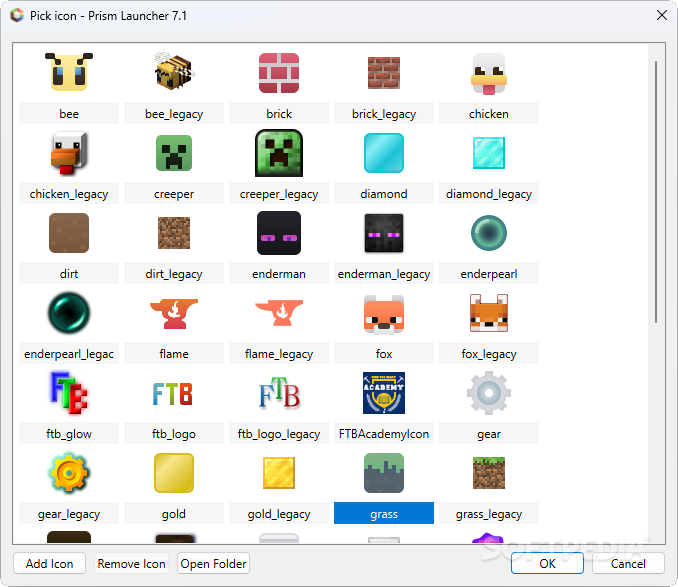Click the flame_legacy text label
The height and width of the screenshot is (587, 678).
click(x=279, y=354)
